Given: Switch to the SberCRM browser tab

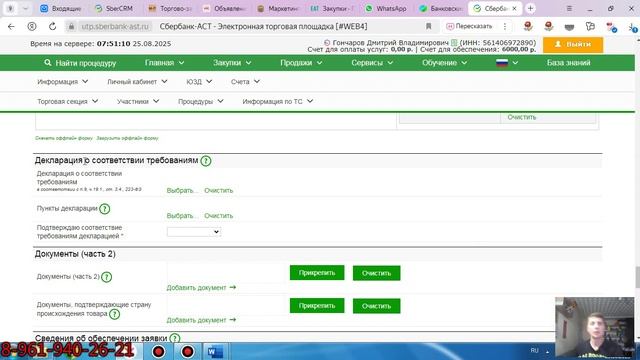Looking at the screenshot, I should click(x=113, y=8).
